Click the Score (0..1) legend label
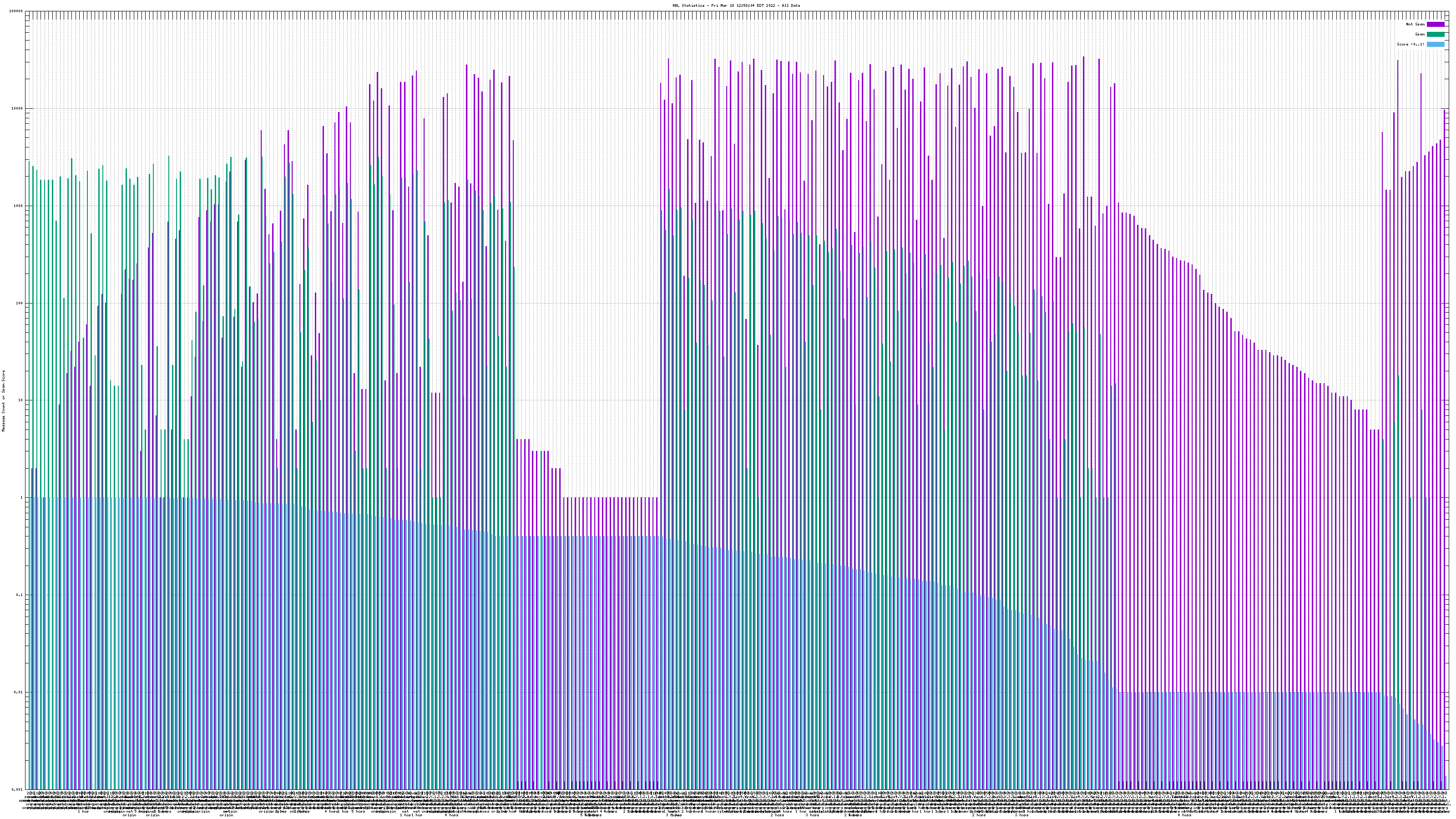The width and height of the screenshot is (1456, 819). click(1410, 44)
